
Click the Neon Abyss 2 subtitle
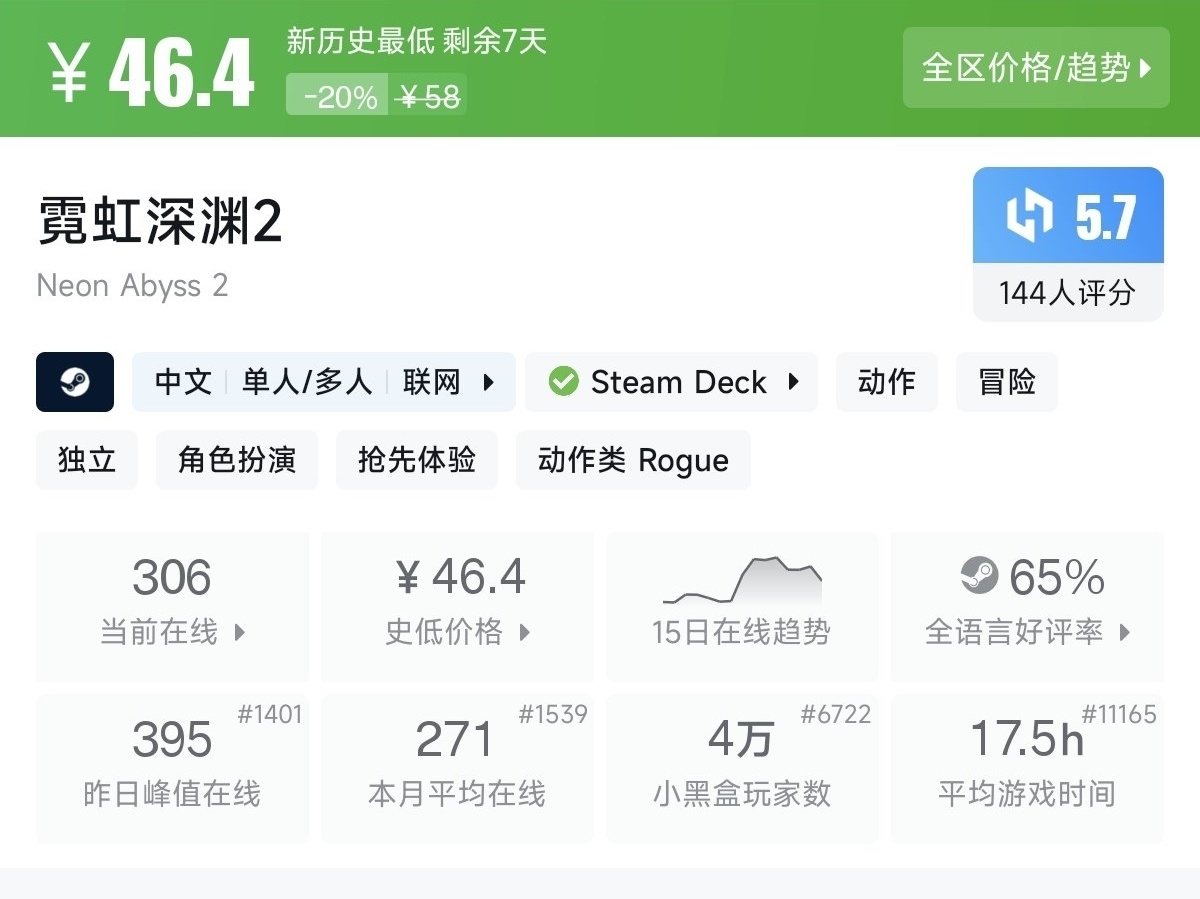click(x=133, y=286)
